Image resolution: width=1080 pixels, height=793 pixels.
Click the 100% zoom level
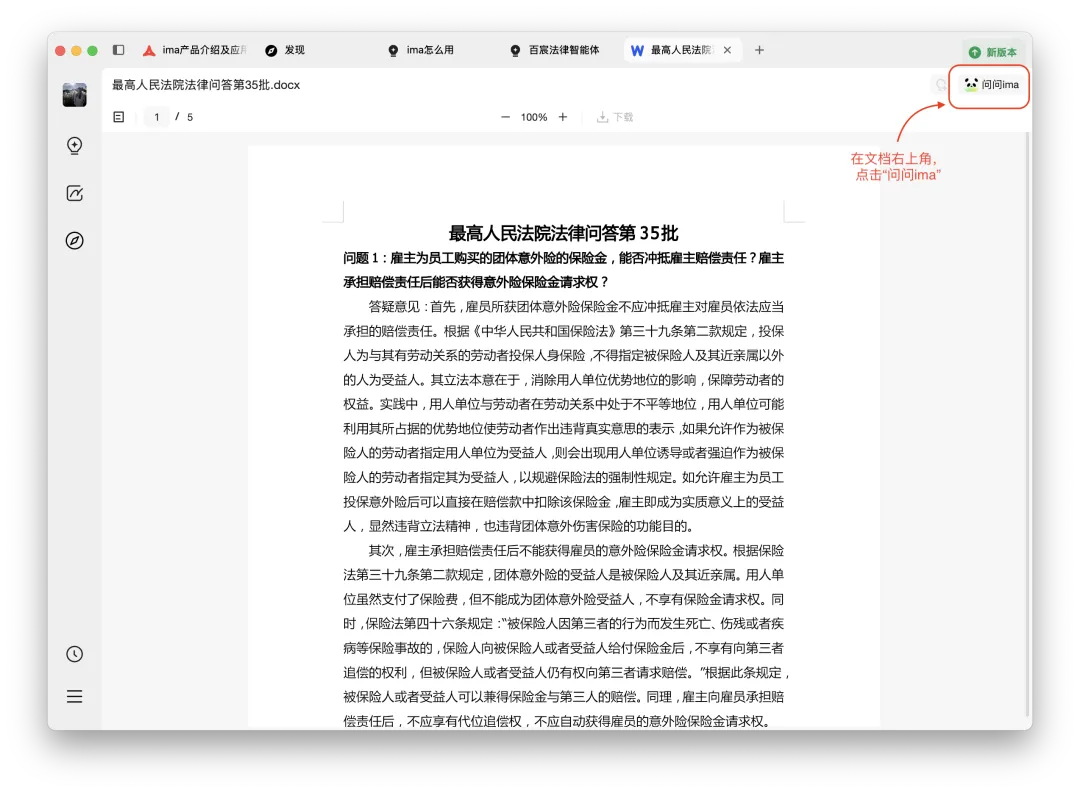click(534, 117)
